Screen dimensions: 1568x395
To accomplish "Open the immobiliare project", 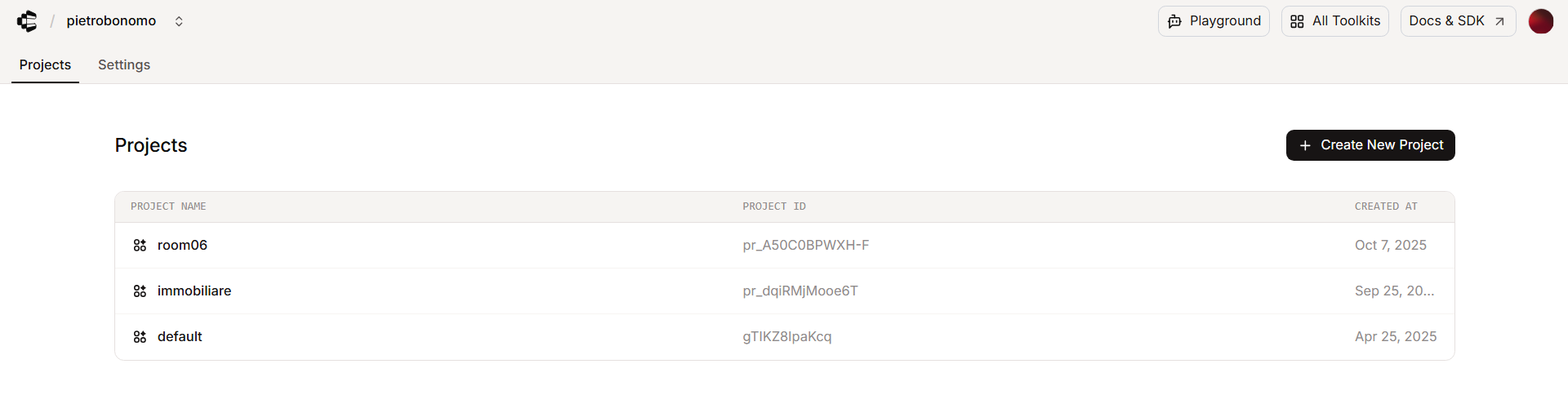I will point(194,291).
